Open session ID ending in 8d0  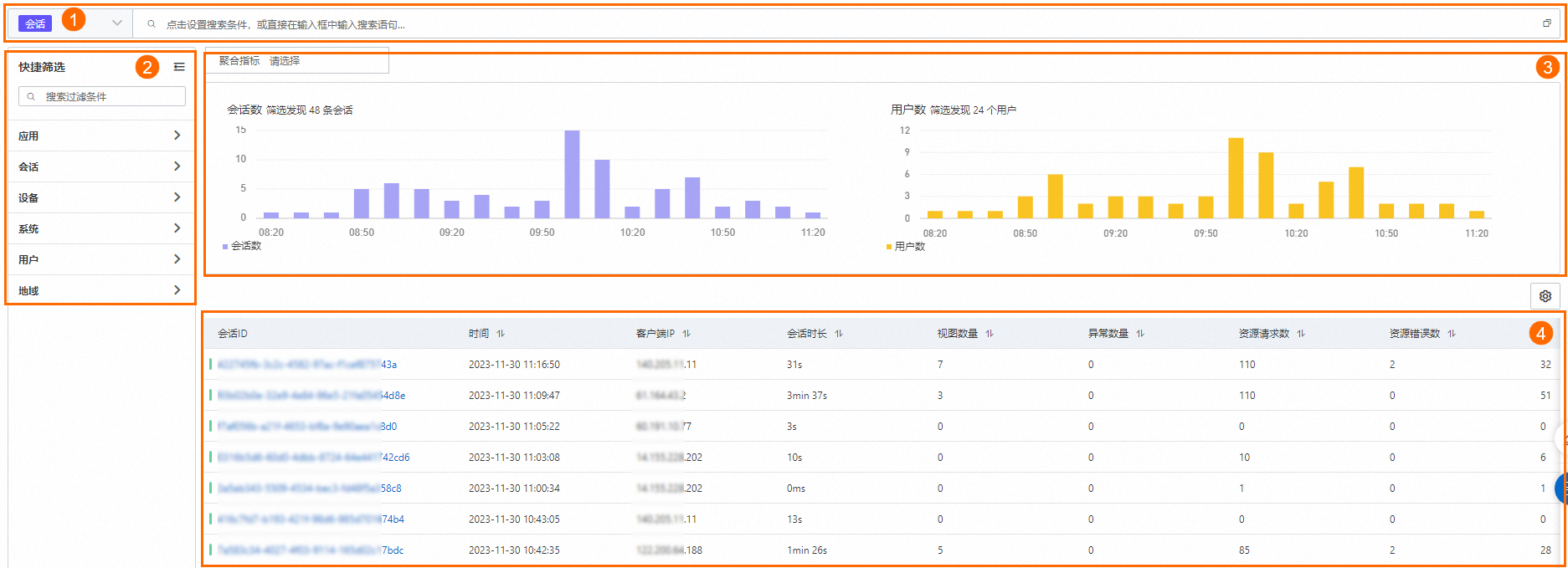click(x=306, y=427)
